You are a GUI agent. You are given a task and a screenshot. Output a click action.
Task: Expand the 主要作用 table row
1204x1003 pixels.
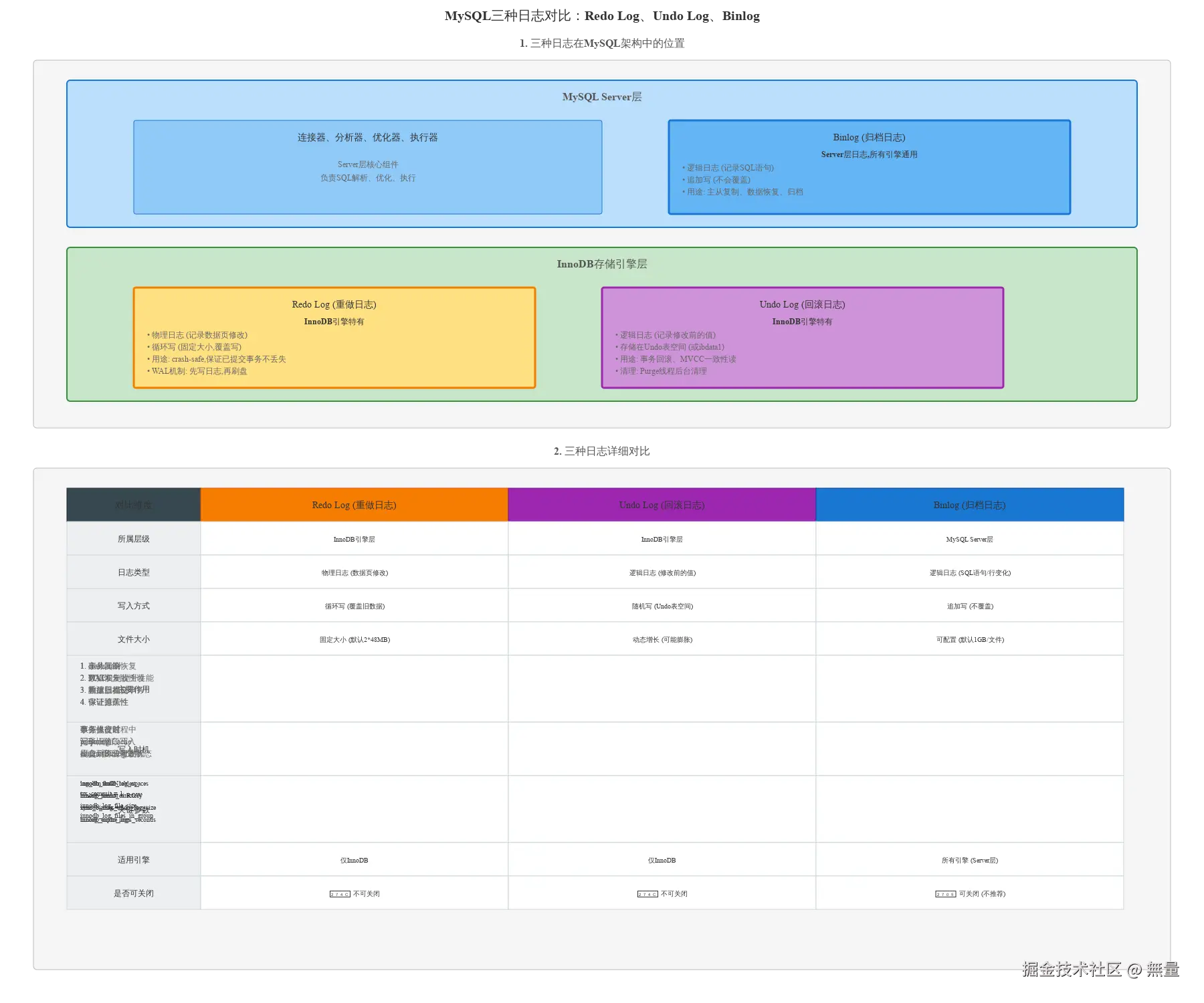point(132,688)
